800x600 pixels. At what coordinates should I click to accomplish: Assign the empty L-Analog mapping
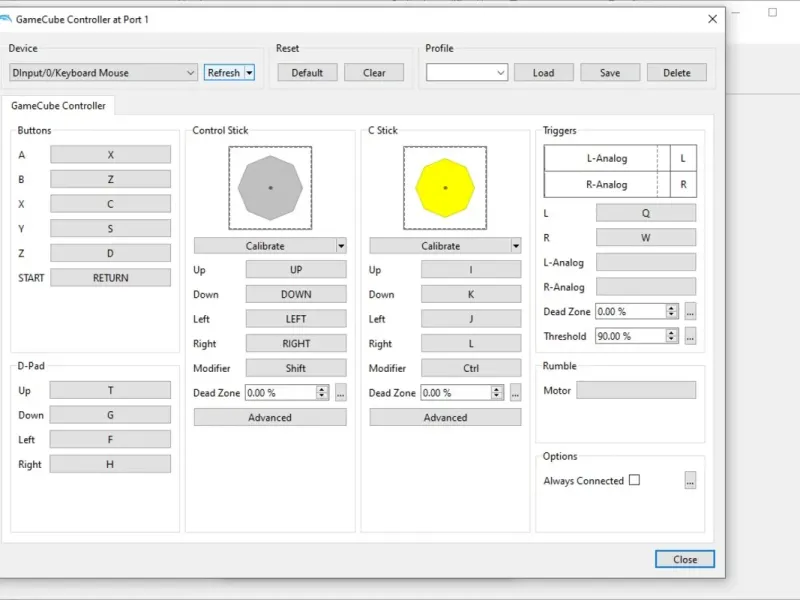point(645,262)
